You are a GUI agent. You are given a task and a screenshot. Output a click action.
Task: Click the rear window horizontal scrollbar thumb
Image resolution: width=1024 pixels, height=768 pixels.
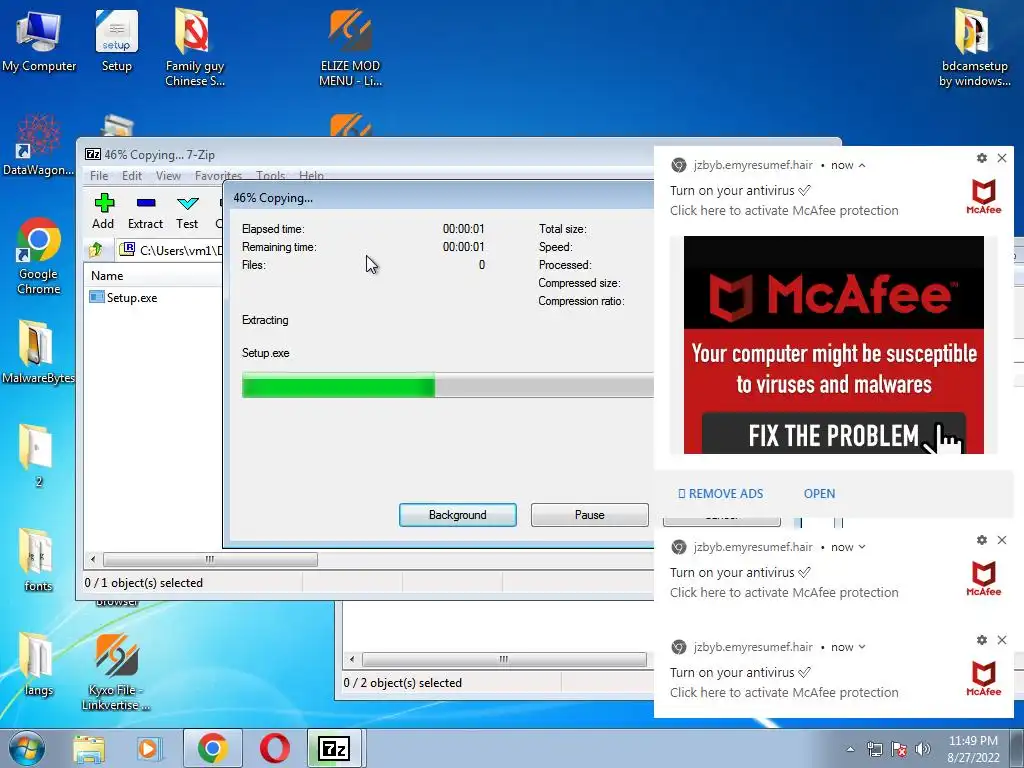504,660
